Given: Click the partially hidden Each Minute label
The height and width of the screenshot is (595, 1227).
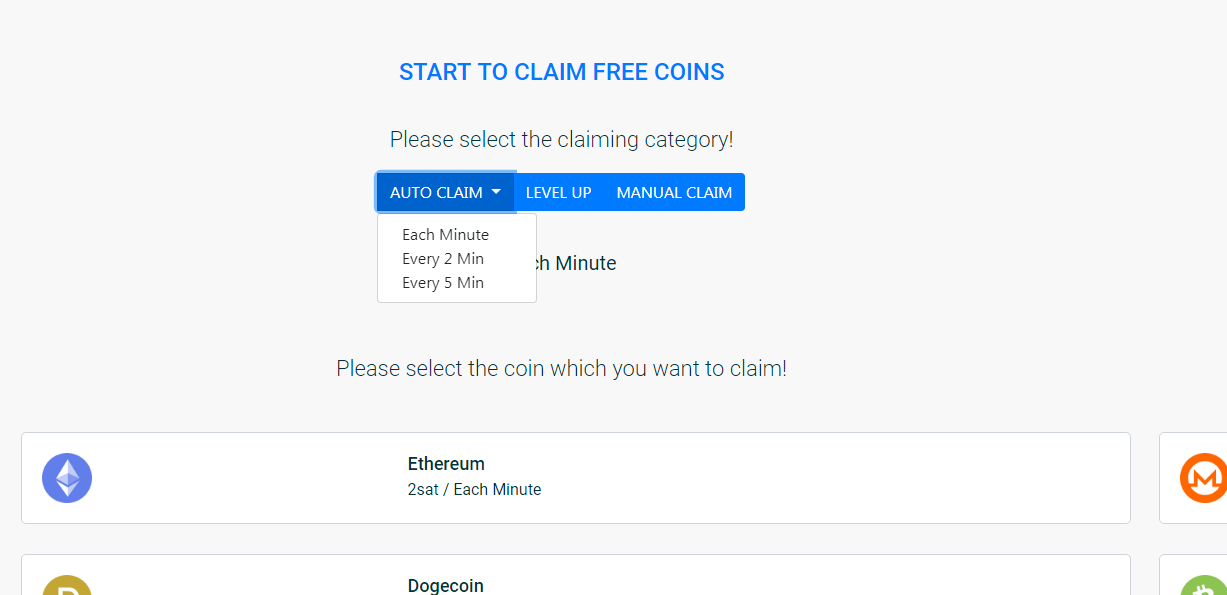Looking at the screenshot, I should pos(578,264).
